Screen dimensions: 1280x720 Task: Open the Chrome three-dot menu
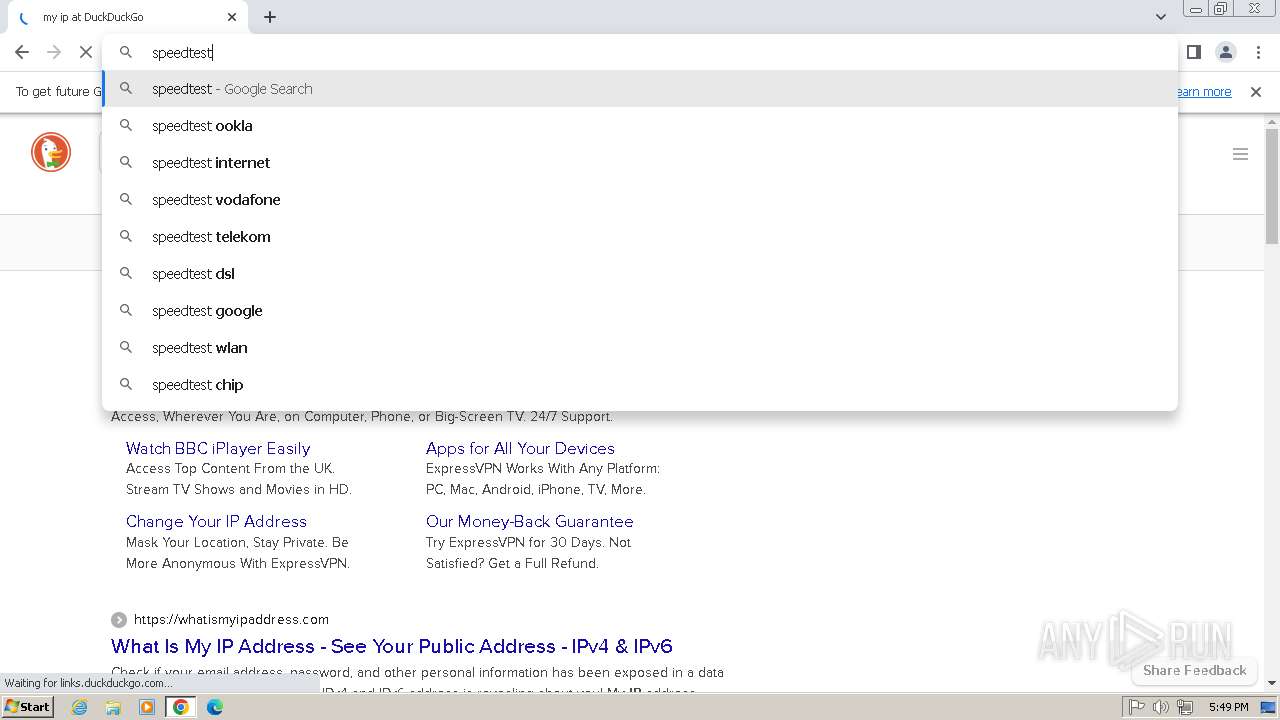click(x=1258, y=52)
